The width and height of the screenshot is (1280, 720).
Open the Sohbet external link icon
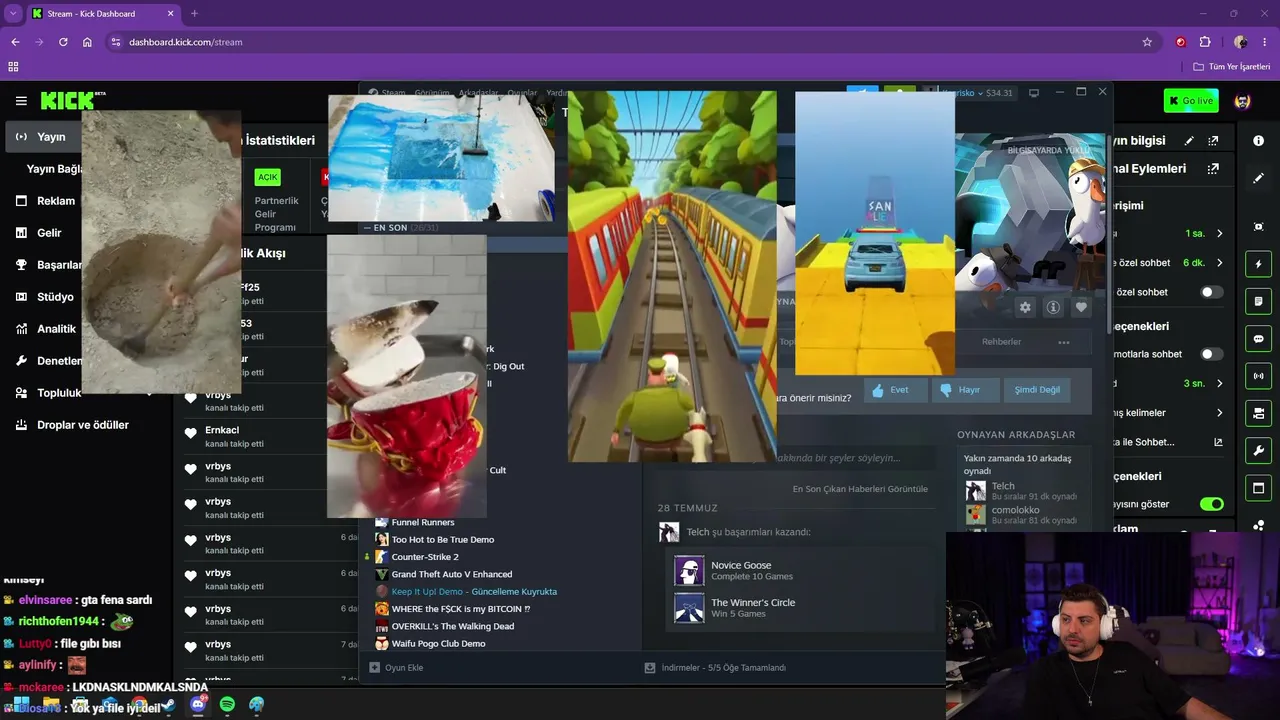[x=1218, y=442]
